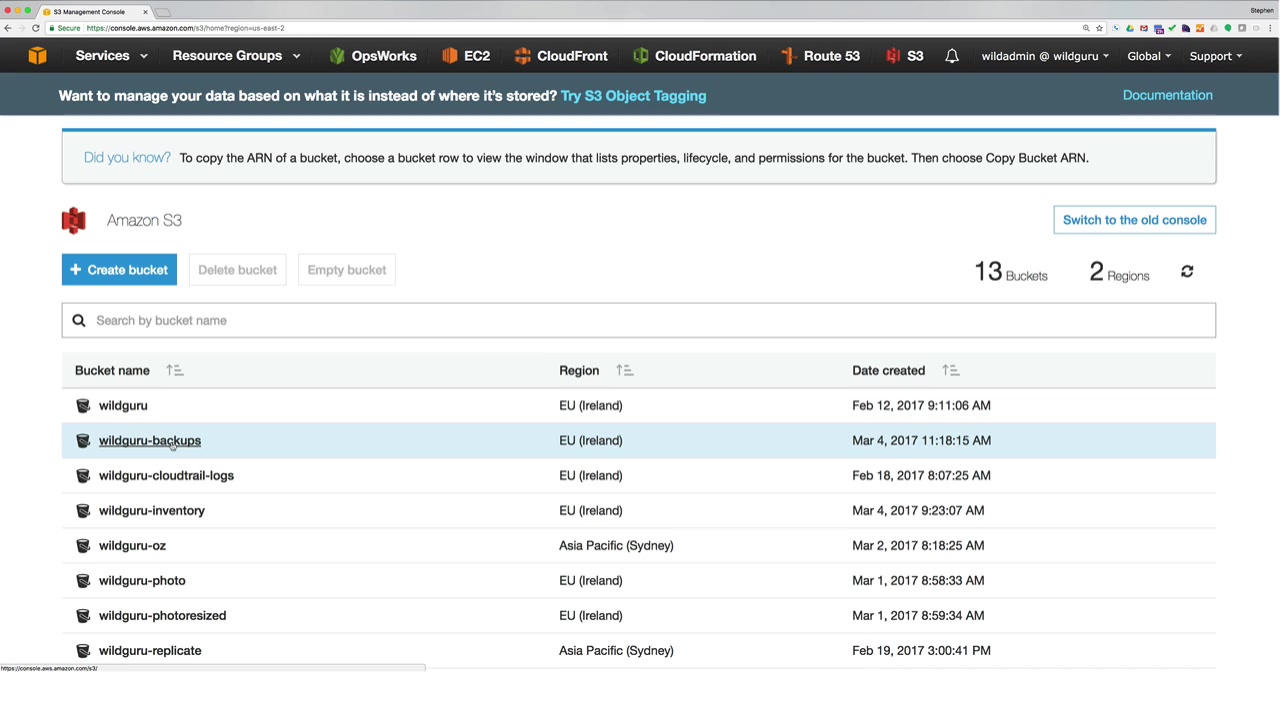This screenshot has height=720, width=1280.
Task: Focus the Search by bucket name field
Action: pos(639,321)
